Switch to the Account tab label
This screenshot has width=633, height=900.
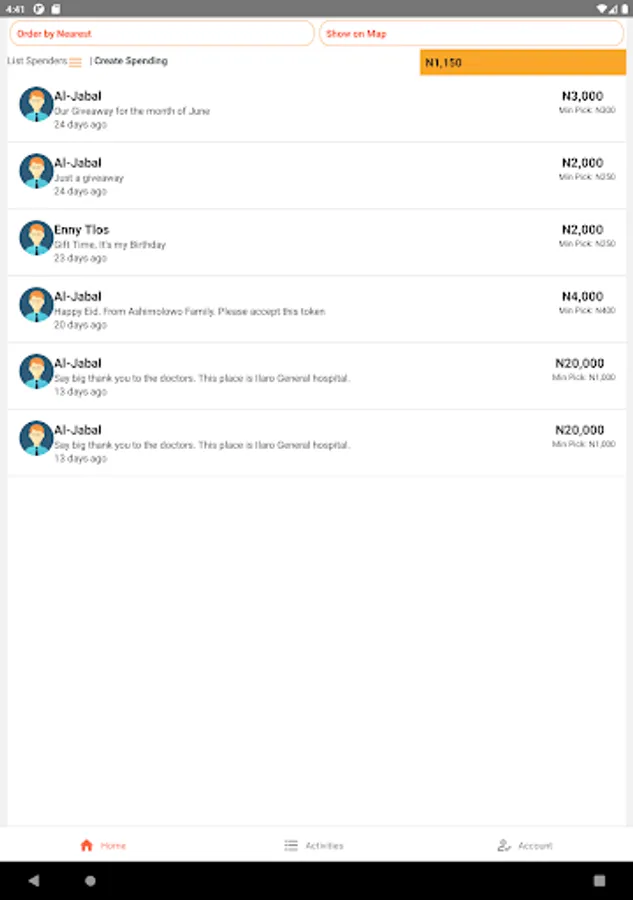[x=535, y=845]
